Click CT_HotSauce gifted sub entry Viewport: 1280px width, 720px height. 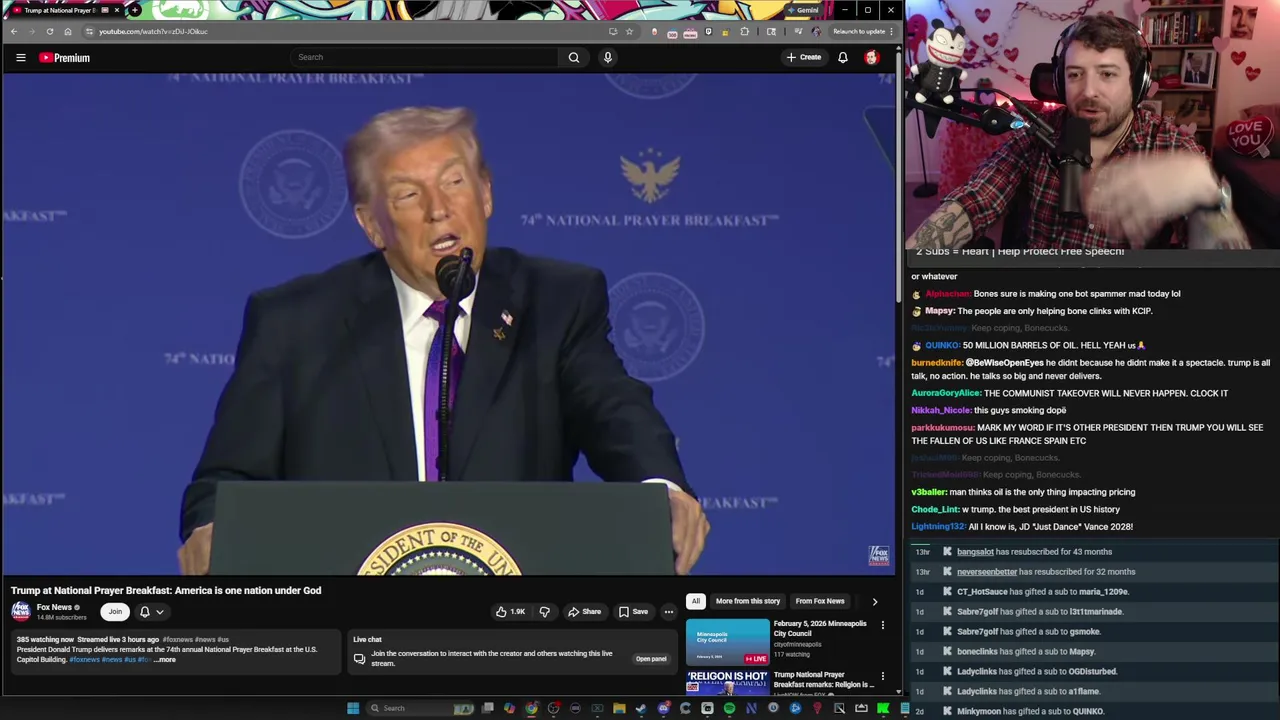pos(1043,592)
